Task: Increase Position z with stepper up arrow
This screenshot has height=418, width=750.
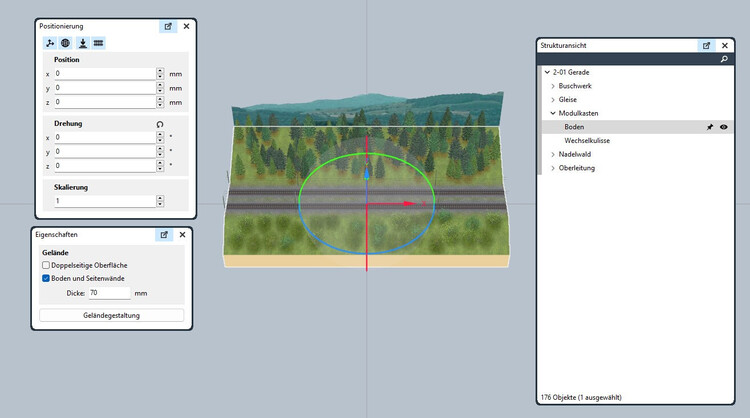Action: tap(160, 99)
